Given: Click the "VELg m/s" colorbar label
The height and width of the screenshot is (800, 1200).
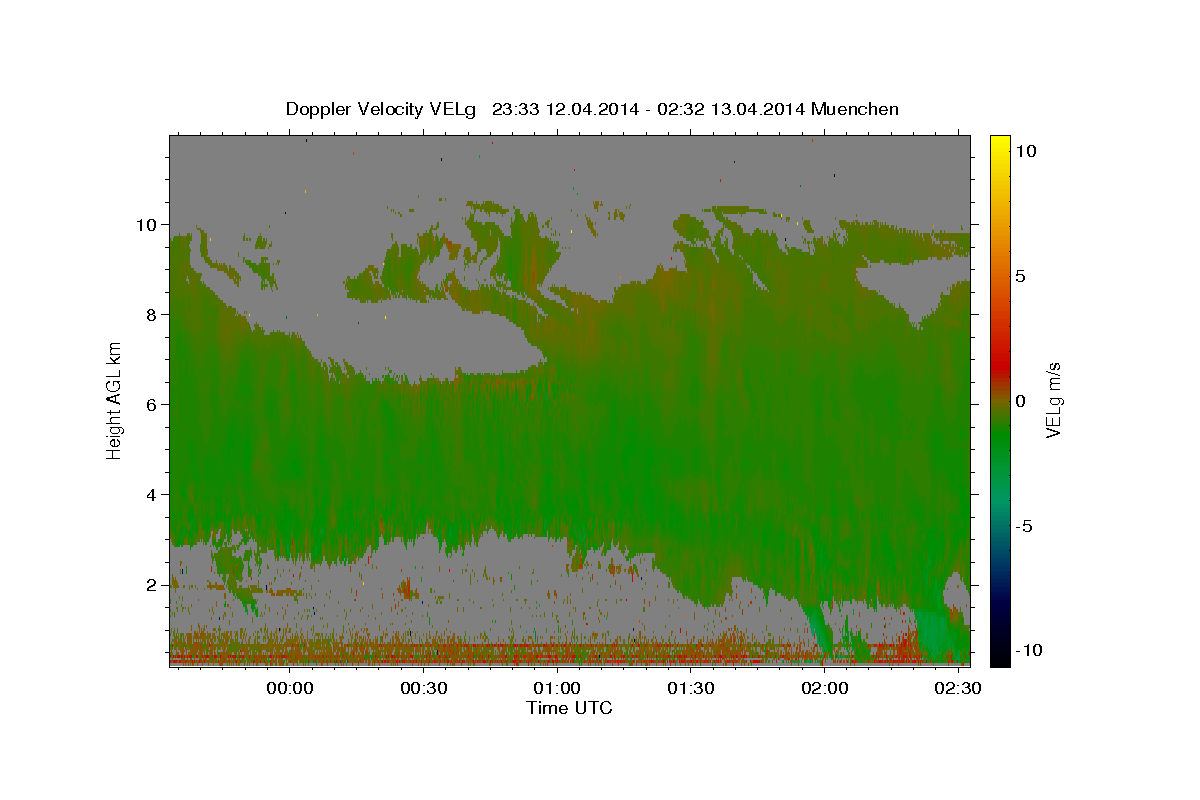Looking at the screenshot, I should coord(1054,400).
